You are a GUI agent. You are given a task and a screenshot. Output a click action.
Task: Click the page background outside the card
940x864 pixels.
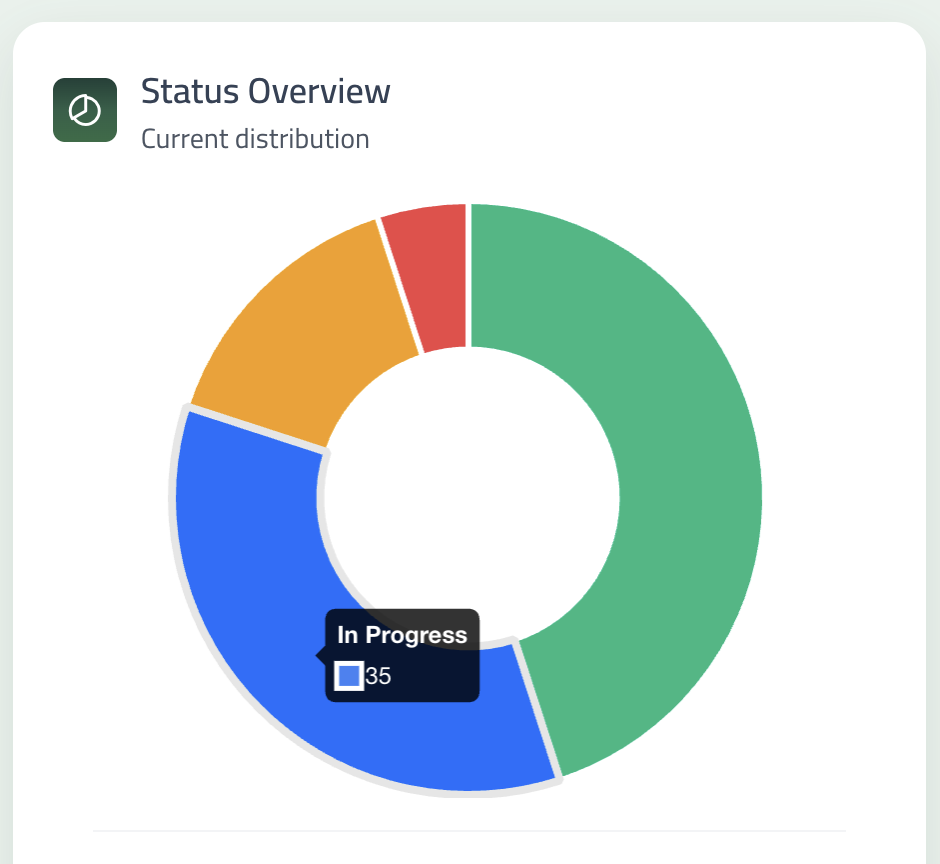pyautogui.click(x=6, y=400)
